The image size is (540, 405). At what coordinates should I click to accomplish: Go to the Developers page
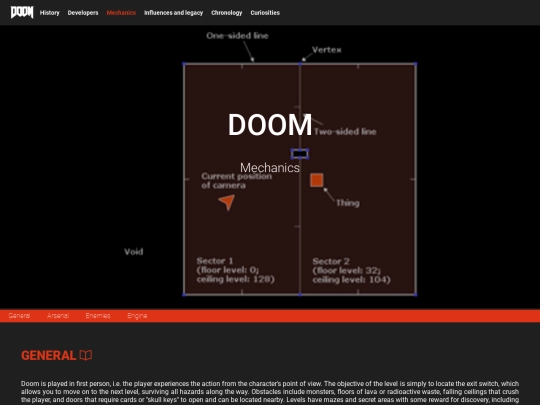point(83,13)
